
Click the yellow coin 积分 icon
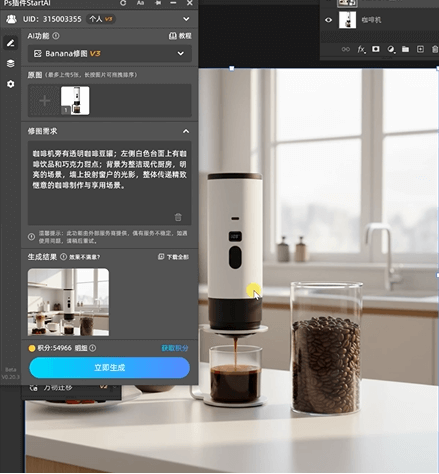[32, 348]
